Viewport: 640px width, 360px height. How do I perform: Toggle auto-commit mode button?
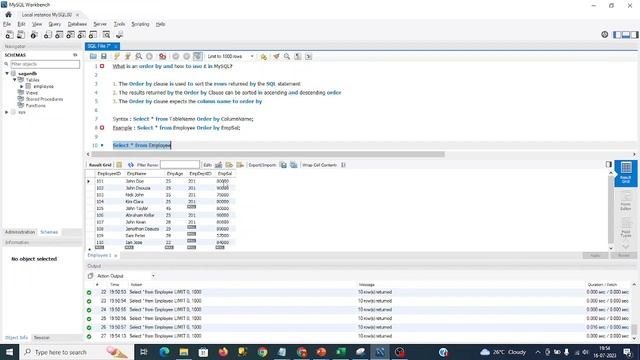coord(198,56)
